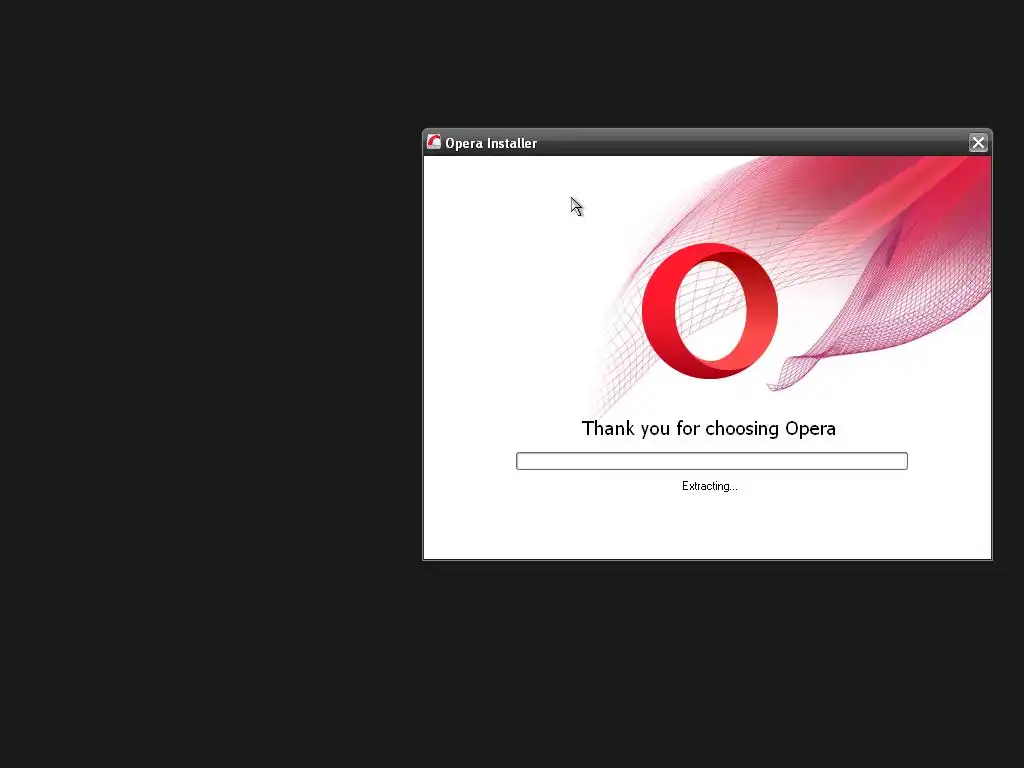The height and width of the screenshot is (768, 1024).
Task: Click the "Extracting..." status text
Action: [709, 486]
